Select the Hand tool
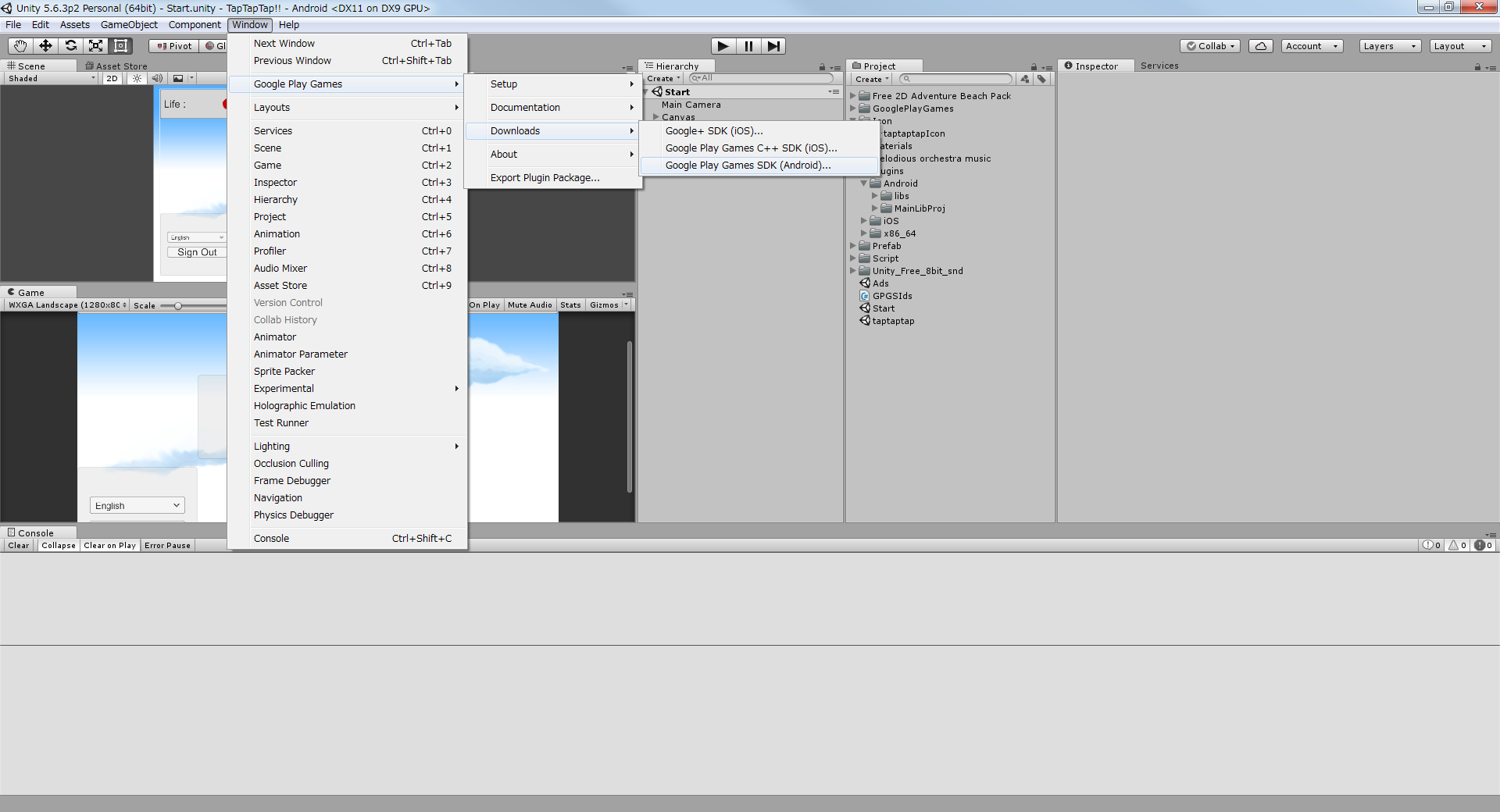 click(x=20, y=46)
